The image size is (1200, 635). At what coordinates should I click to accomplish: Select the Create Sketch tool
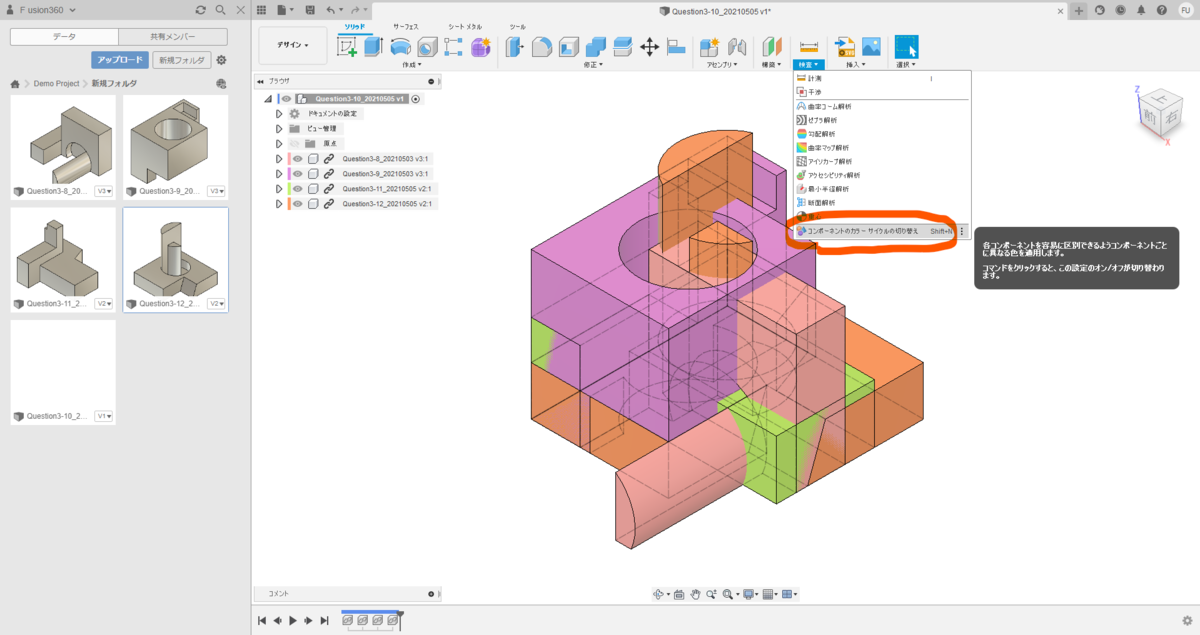pyautogui.click(x=348, y=46)
